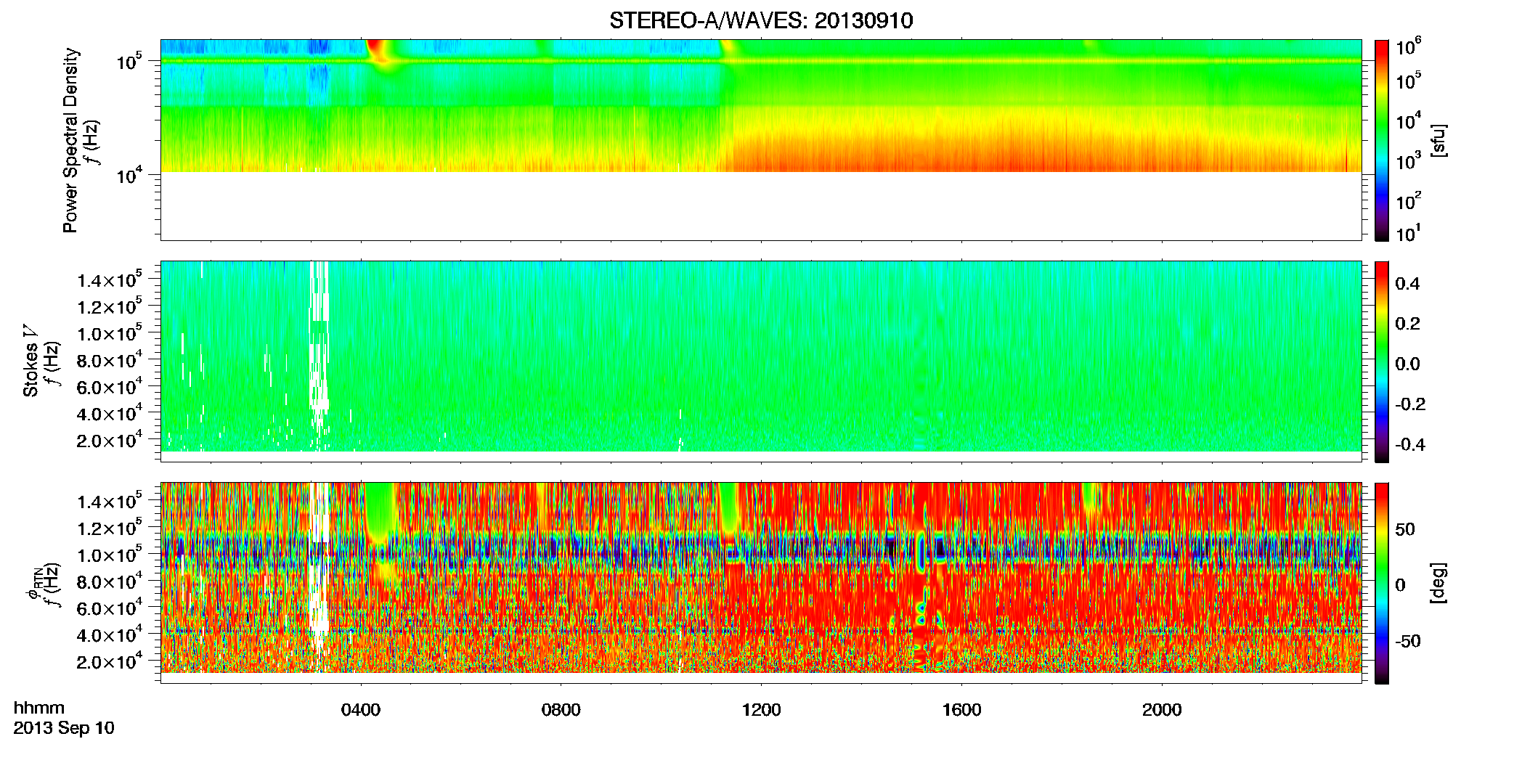Click the Stokes V color bar
The height and width of the screenshot is (784, 1522).
click(x=1381, y=362)
